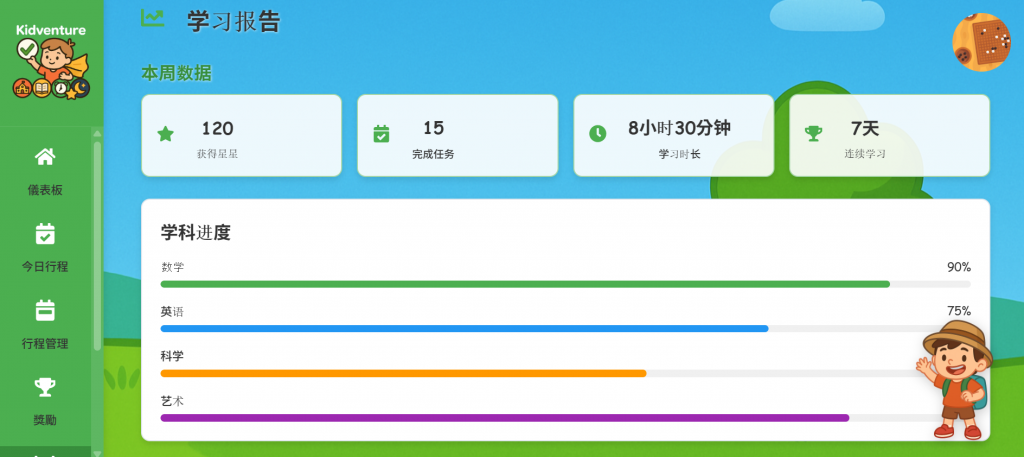Click the 完成任务 label
This screenshot has height=457, width=1024.
pos(433,155)
